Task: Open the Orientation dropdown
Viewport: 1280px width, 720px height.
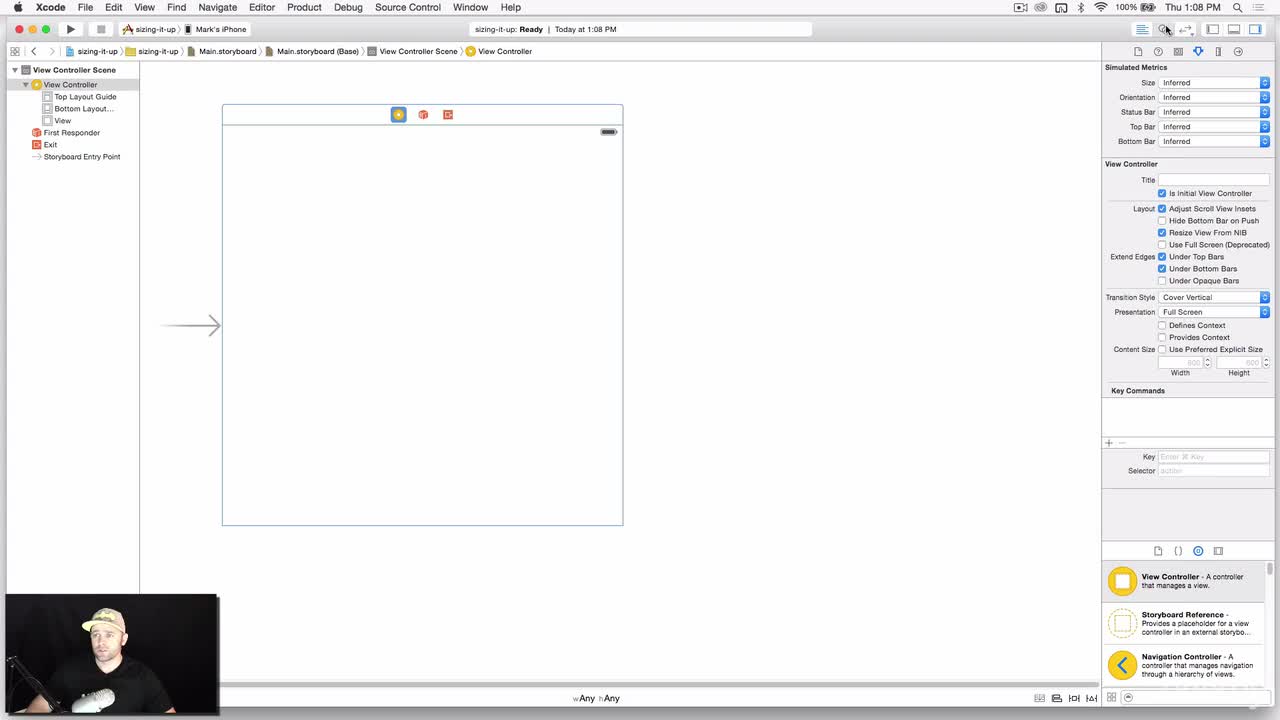Action: (1214, 97)
